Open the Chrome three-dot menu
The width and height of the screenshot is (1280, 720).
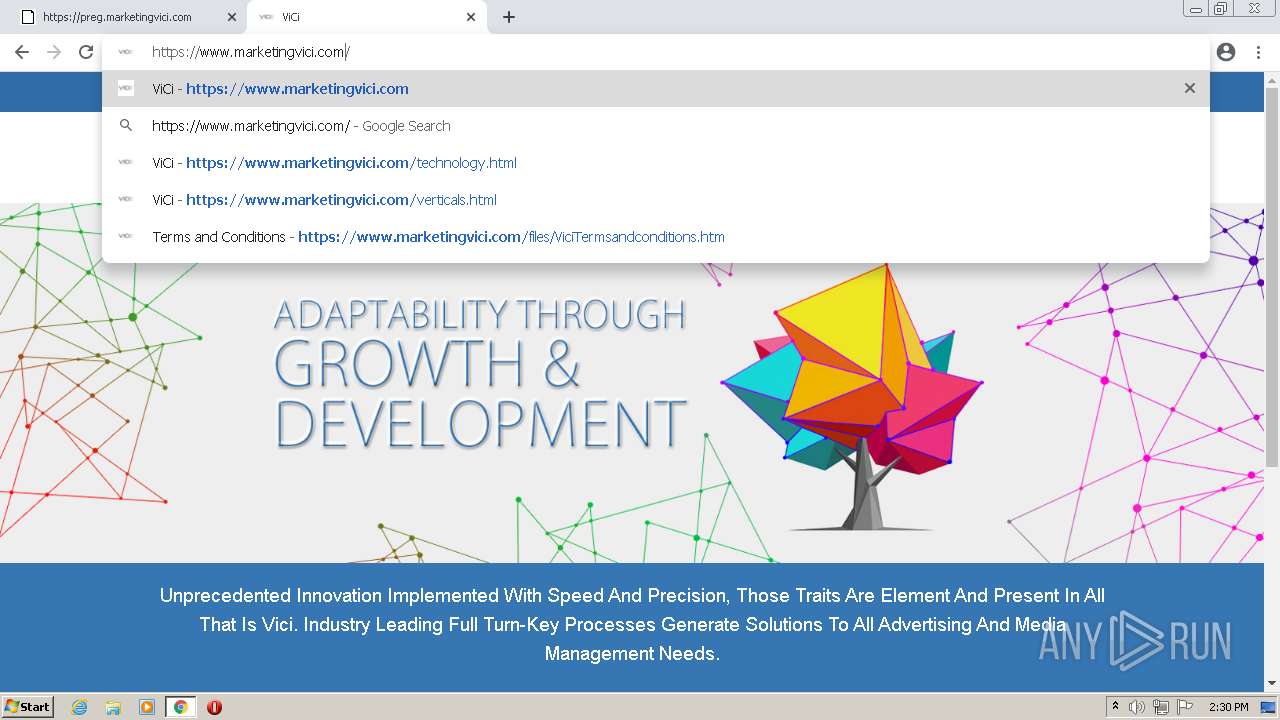(x=1258, y=52)
